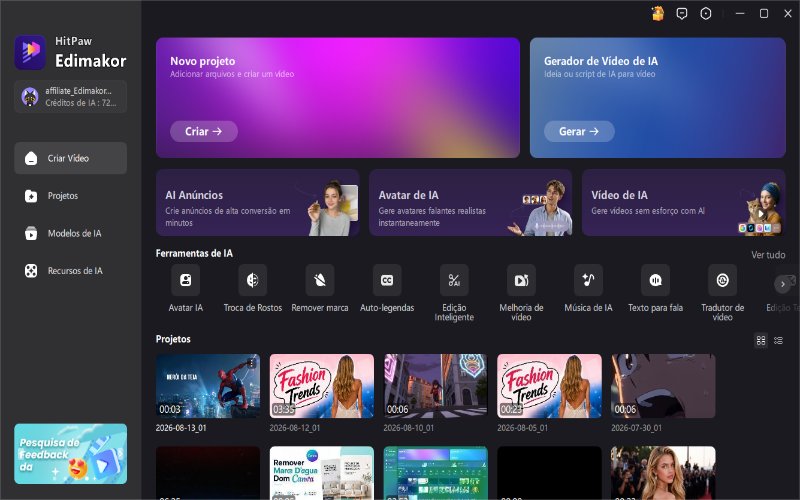The image size is (800, 500).
Task: Click the gift box icon in title bar
Action: [658, 14]
